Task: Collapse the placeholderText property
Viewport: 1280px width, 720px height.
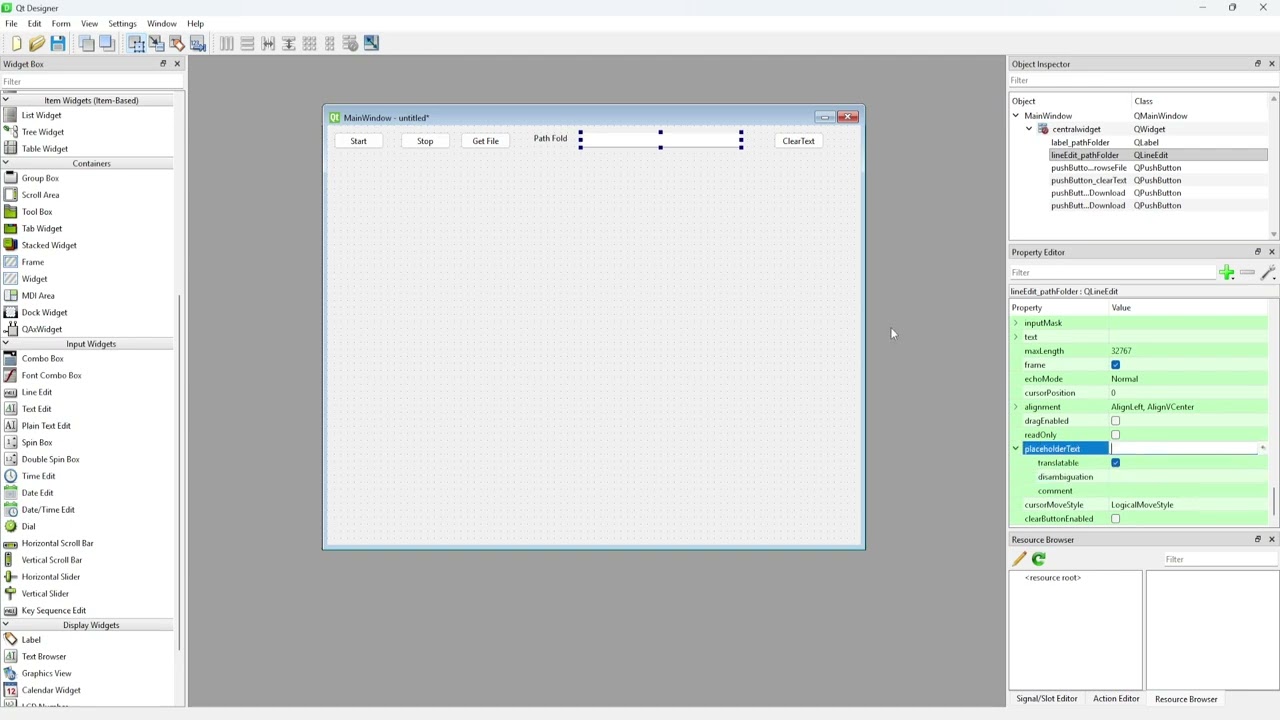Action: 1016,449
